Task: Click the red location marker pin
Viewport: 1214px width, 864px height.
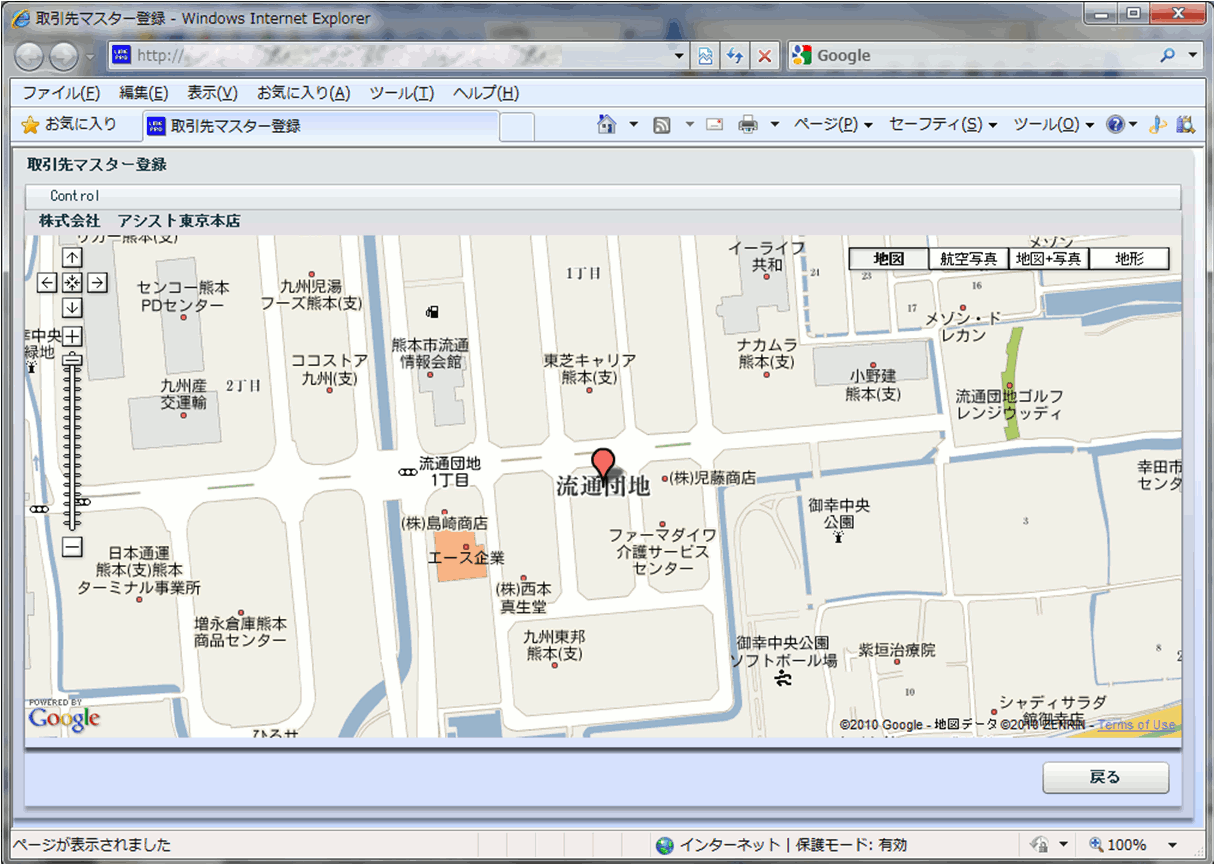Action: point(603,463)
